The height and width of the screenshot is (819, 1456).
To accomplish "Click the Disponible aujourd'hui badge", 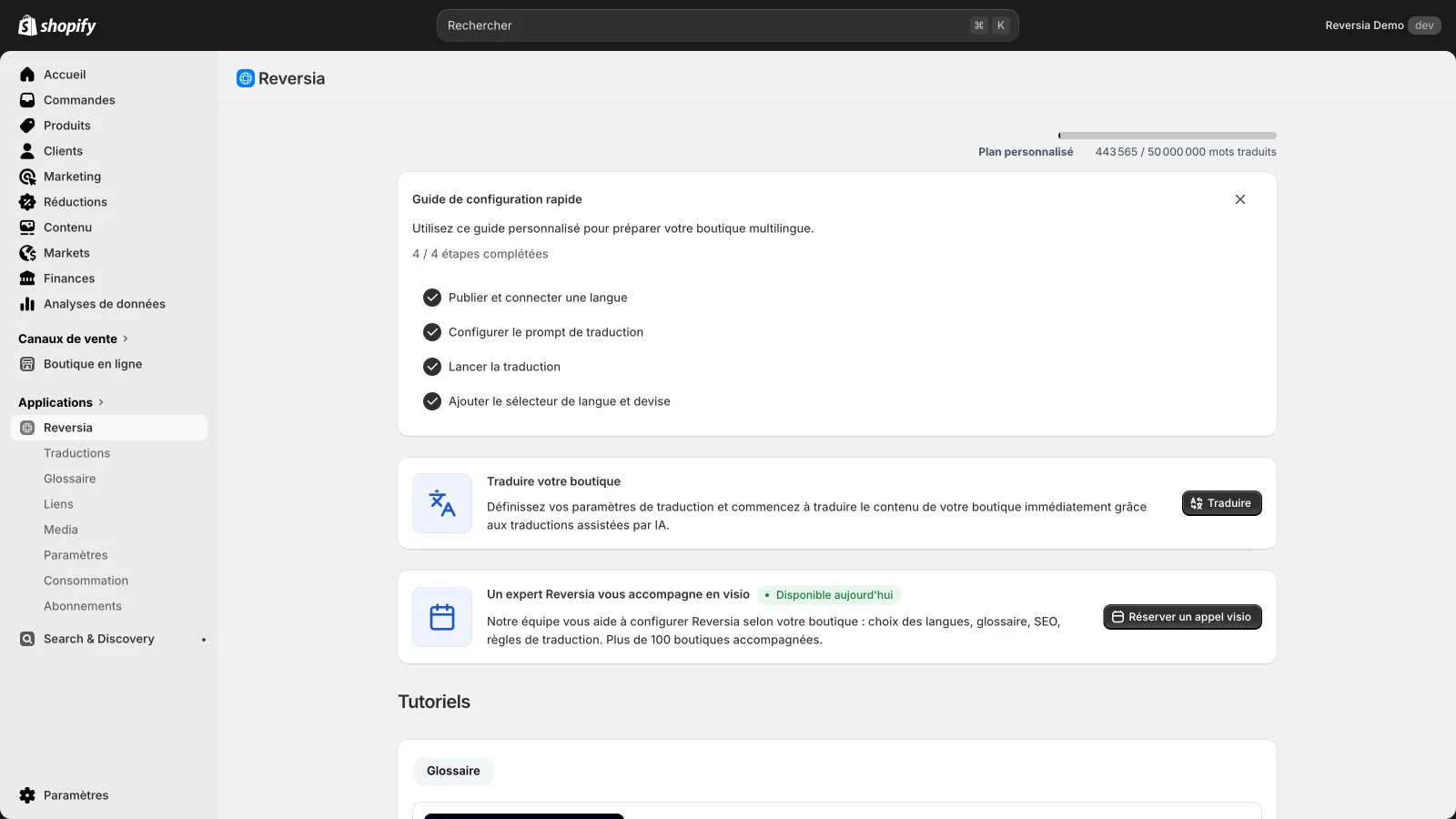I will point(829,595).
